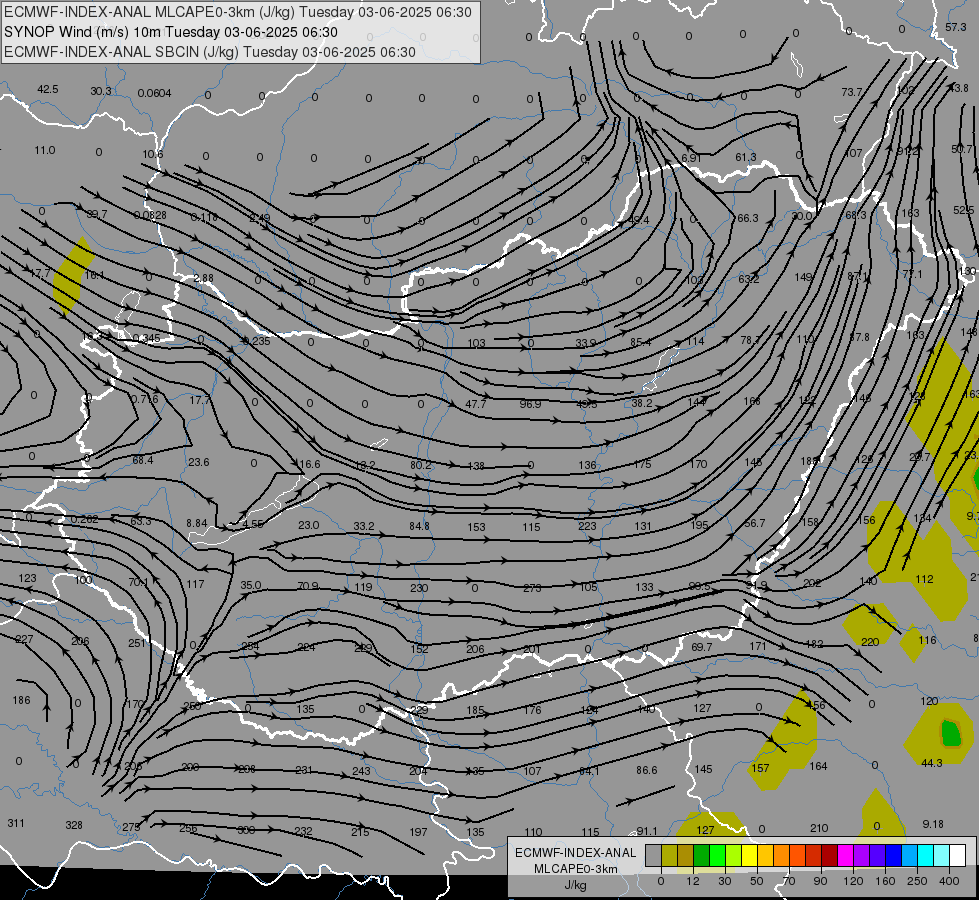This screenshot has width=979, height=900.
Task: Click scale value 50 in legend
Action: [757, 881]
